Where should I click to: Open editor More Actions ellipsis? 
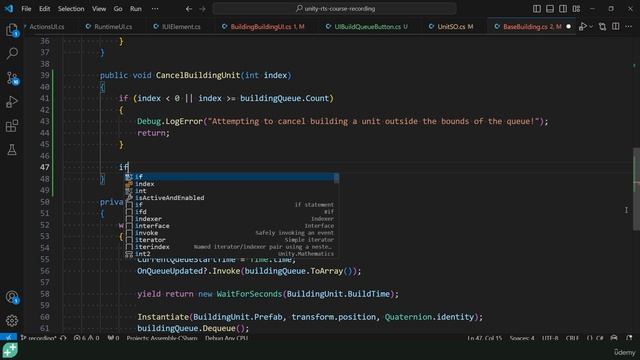pos(629,27)
